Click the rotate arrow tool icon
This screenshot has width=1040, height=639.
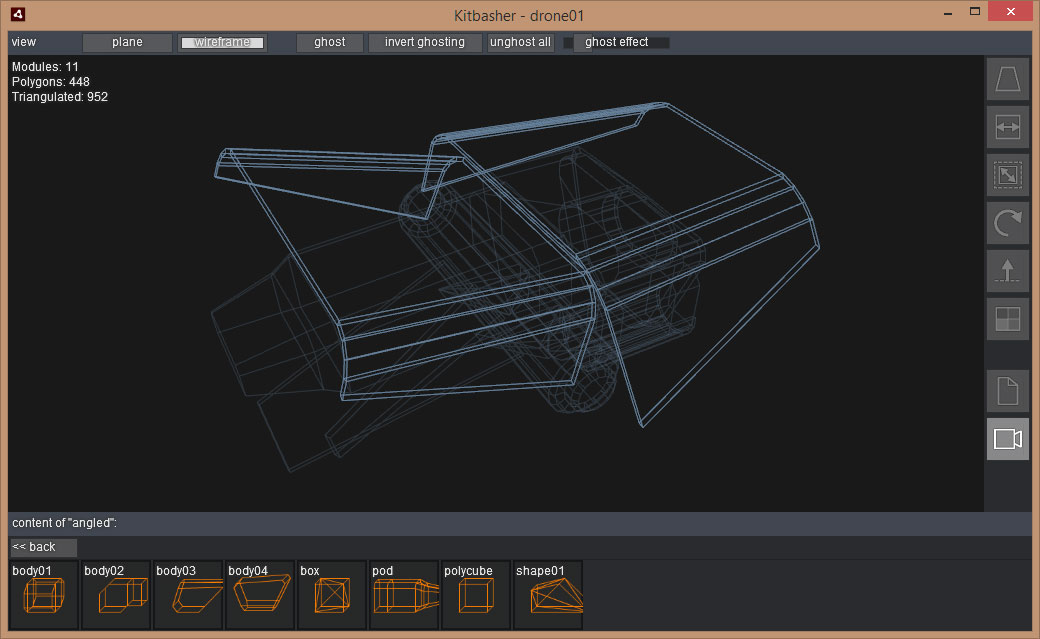coord(1007,223)
